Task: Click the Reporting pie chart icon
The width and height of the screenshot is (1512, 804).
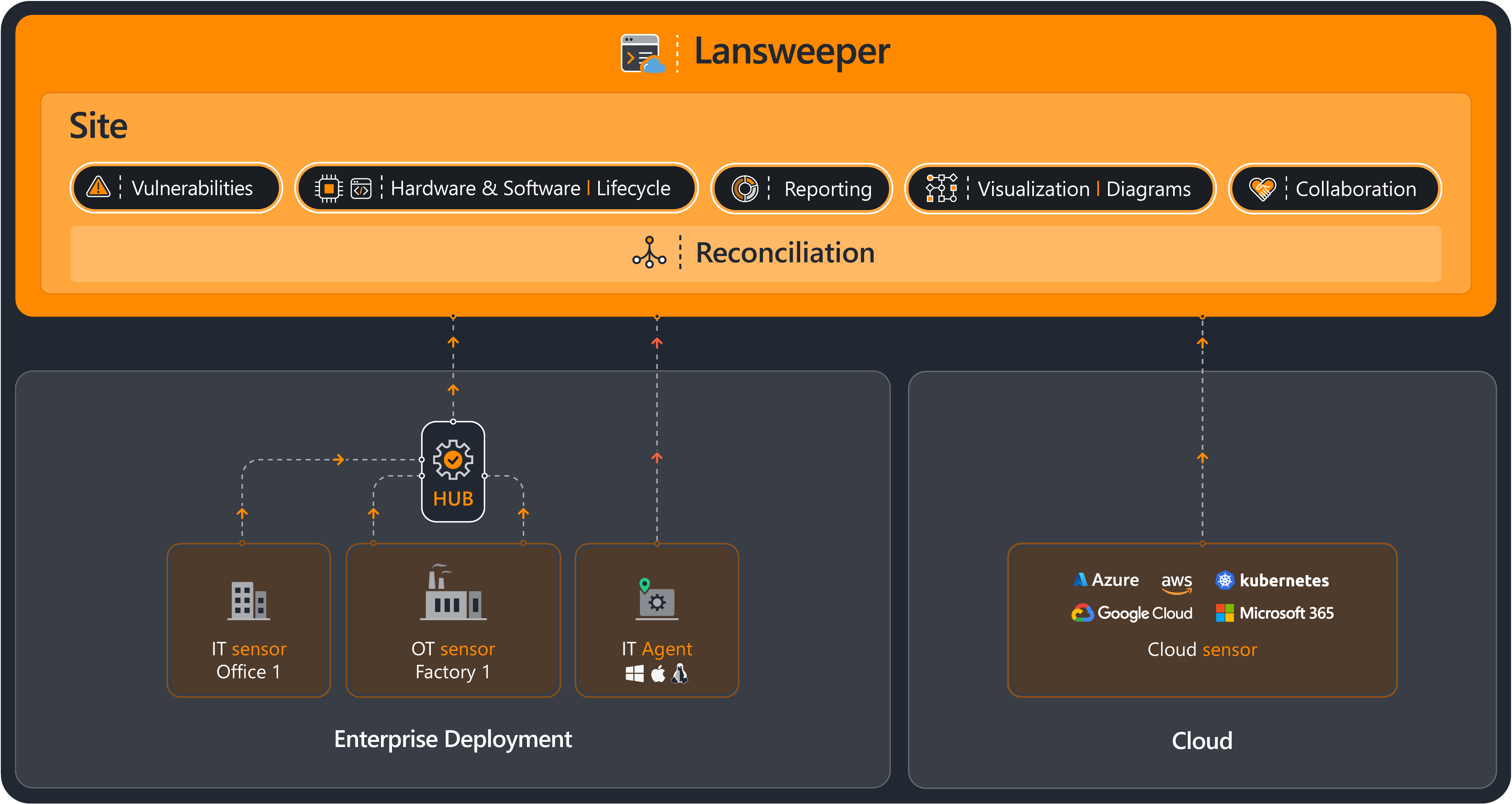Action: pyautogui.click(x=745, y=189)
